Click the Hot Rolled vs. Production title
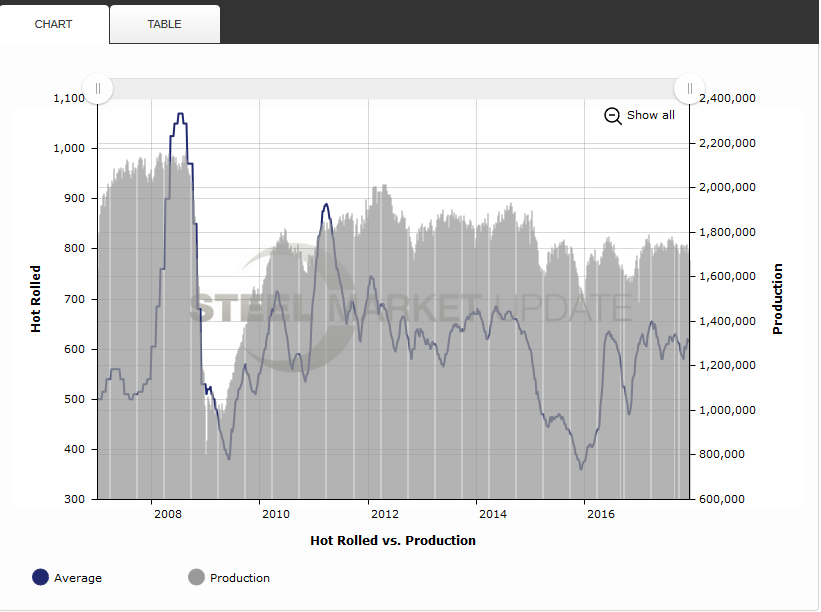 click(x=393, y=541)
